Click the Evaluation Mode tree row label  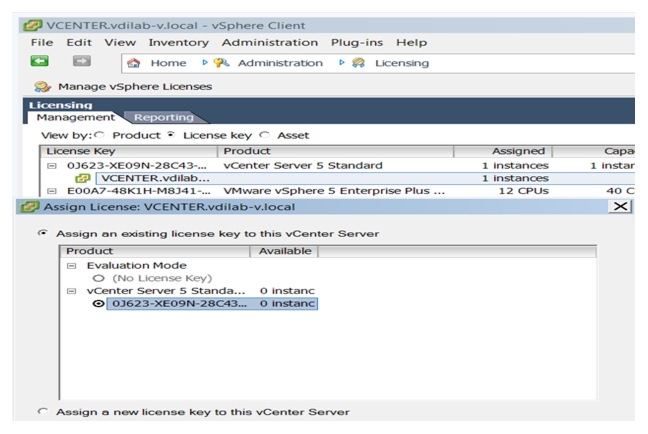(136, 265)
